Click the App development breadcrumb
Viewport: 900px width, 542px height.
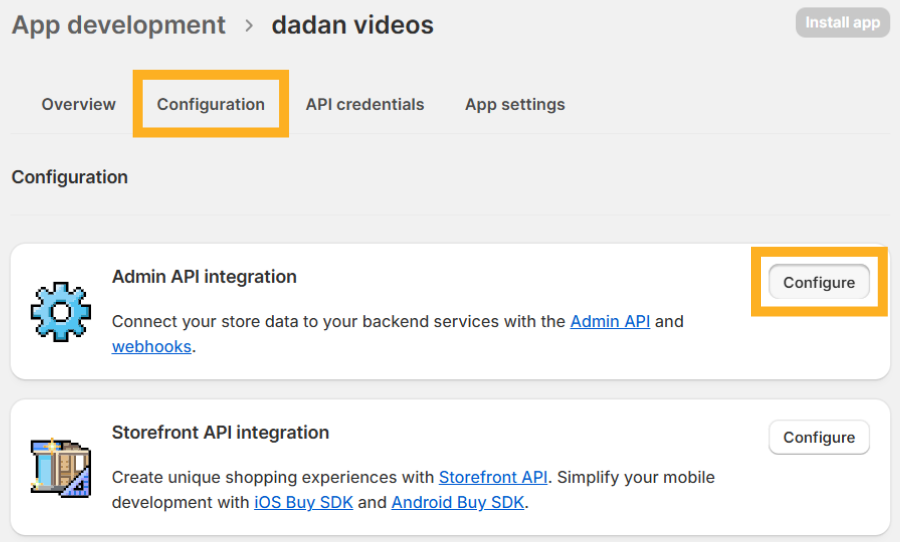click(x=119, y=25)
